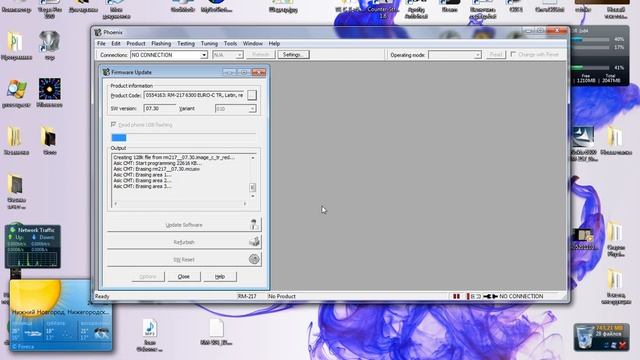The height and width of the screenshot is (360, 640).
Task: Click the output log scroll left arrow
Action: tap(116, 203)
